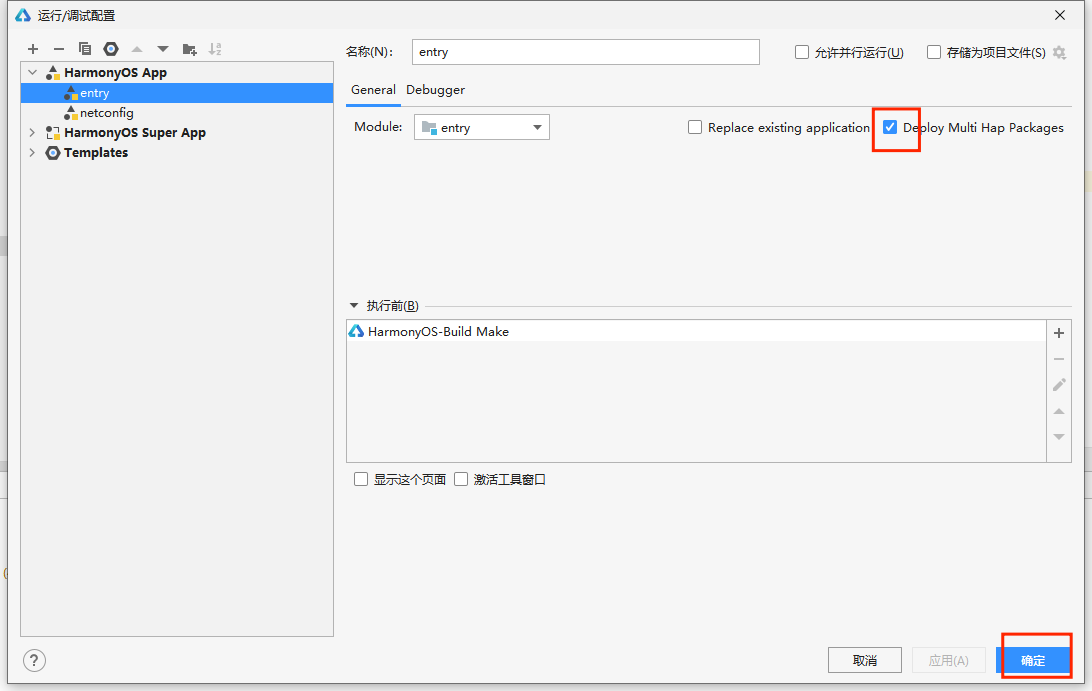1092x691 pixels.
Task: Open project file storage settings gear
Action: (1059, 52)
